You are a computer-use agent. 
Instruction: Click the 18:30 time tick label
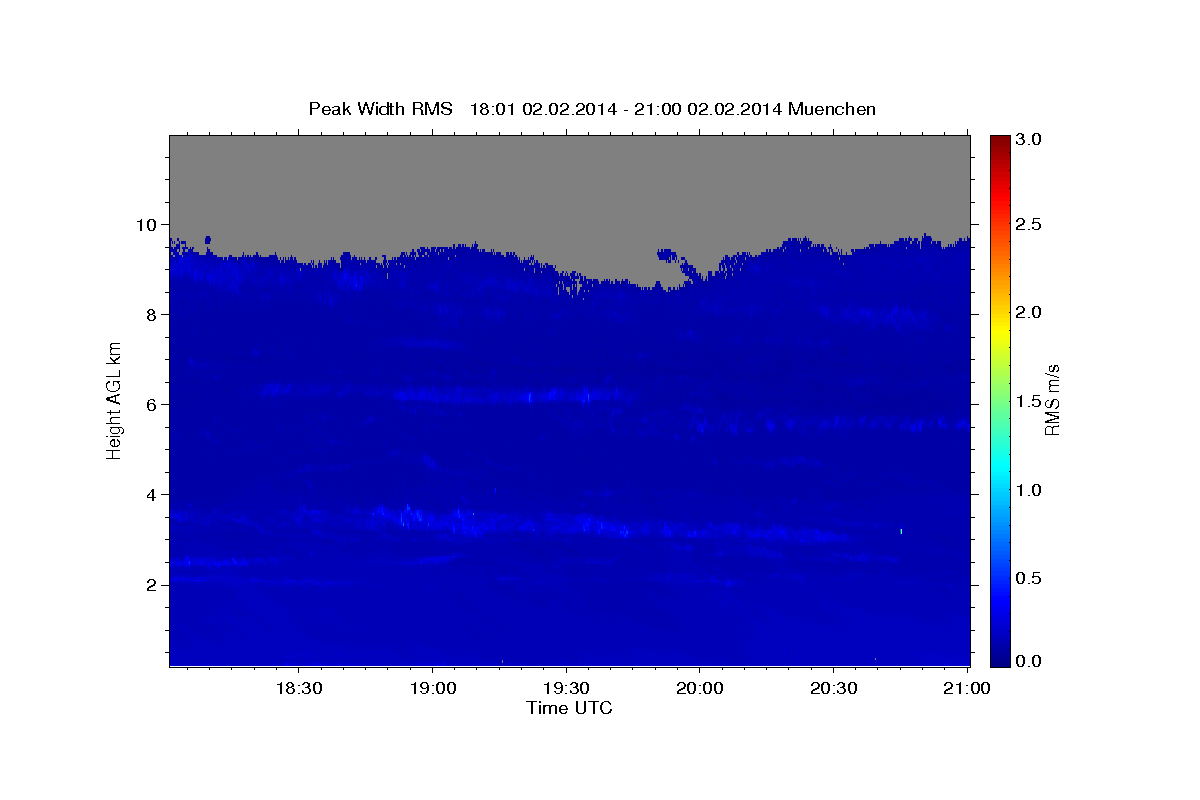point(298,689)
